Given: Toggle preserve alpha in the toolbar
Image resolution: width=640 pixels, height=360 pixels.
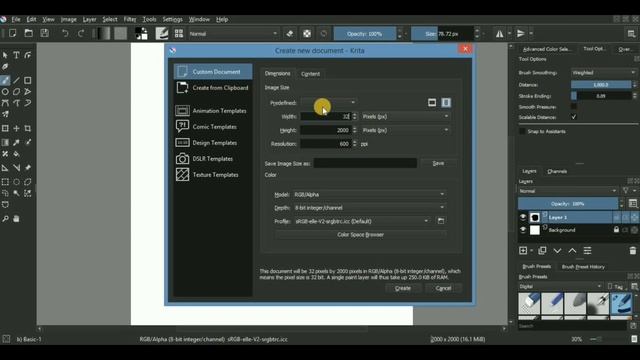Looking at the screenshot, I should 307,33.
